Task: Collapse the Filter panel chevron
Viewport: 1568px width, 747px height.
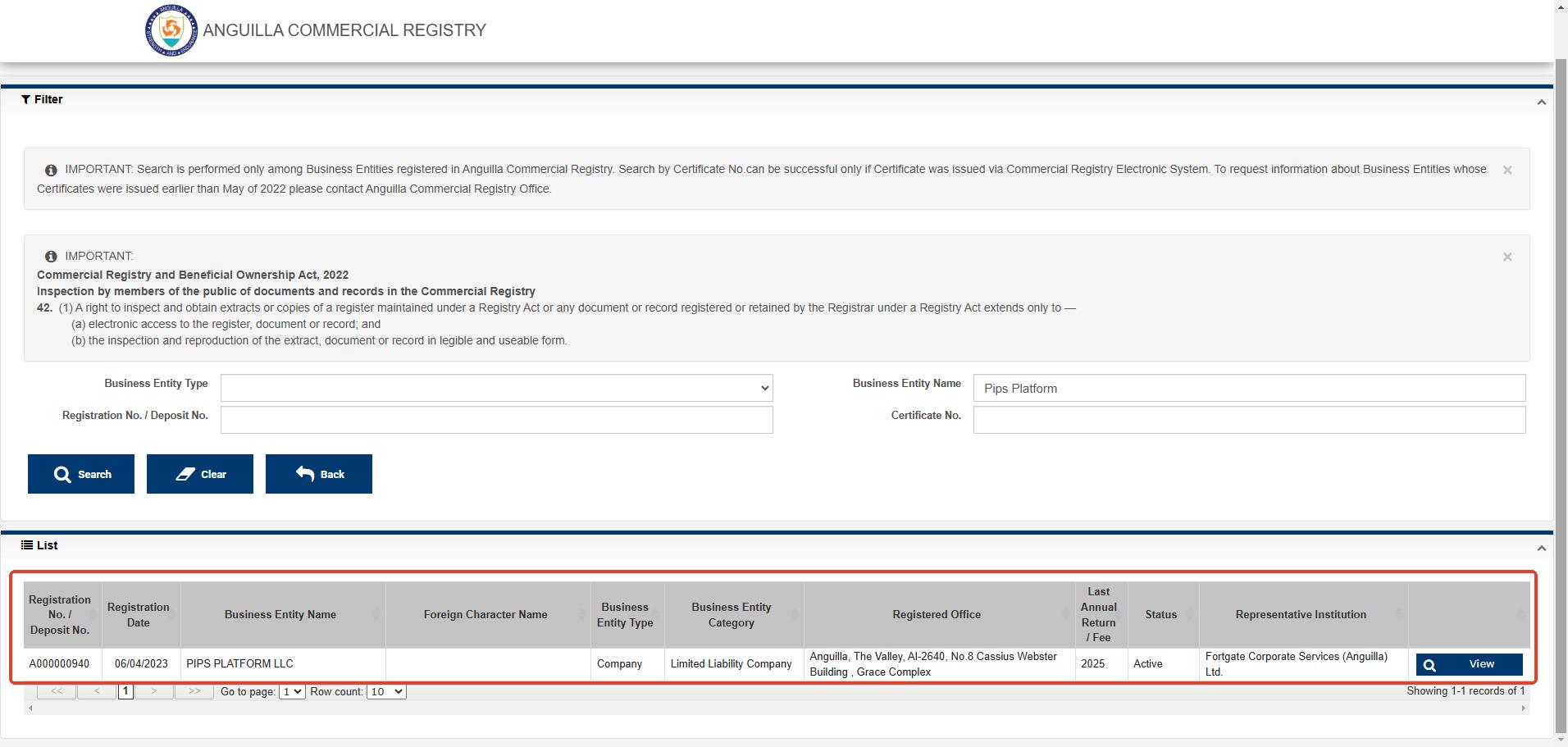Action: pyautogui.click(x=1541, y=102)
